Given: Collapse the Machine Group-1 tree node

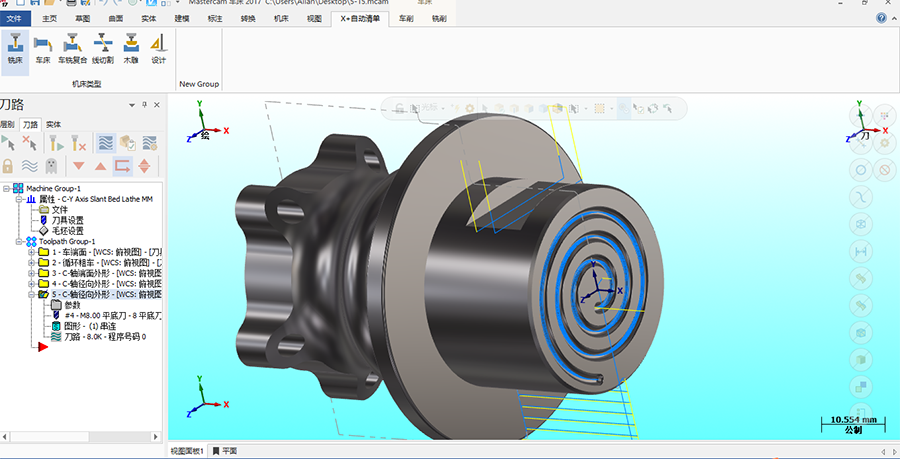Looking at the screenshot, I should pos(7,188).
